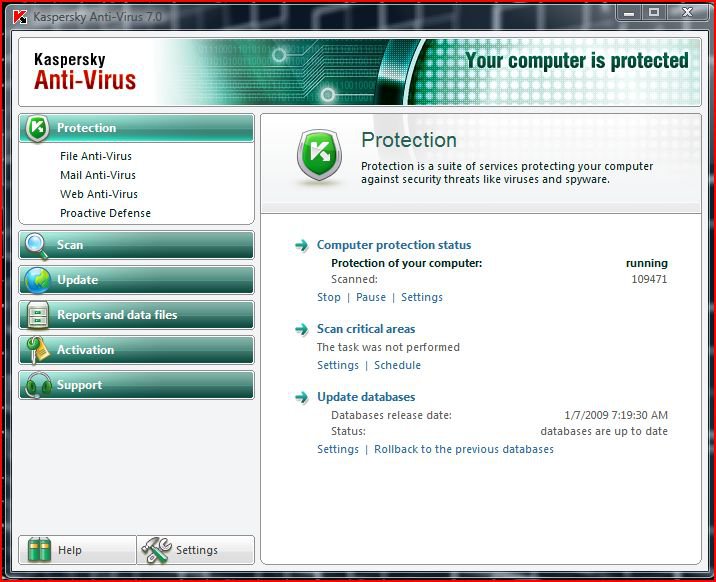
Task: Click the Help button label
Action: [x=69, y=550]
